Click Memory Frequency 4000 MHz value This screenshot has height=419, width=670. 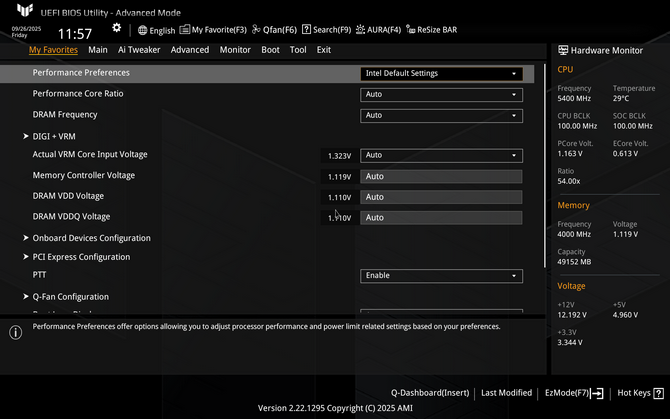tap(574, 234)
